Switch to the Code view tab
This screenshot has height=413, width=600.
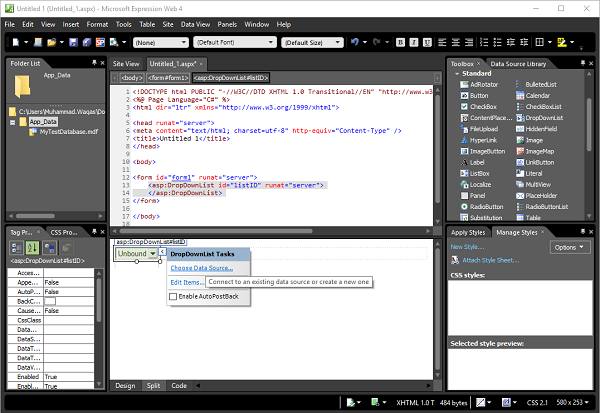tap(179, 385)
